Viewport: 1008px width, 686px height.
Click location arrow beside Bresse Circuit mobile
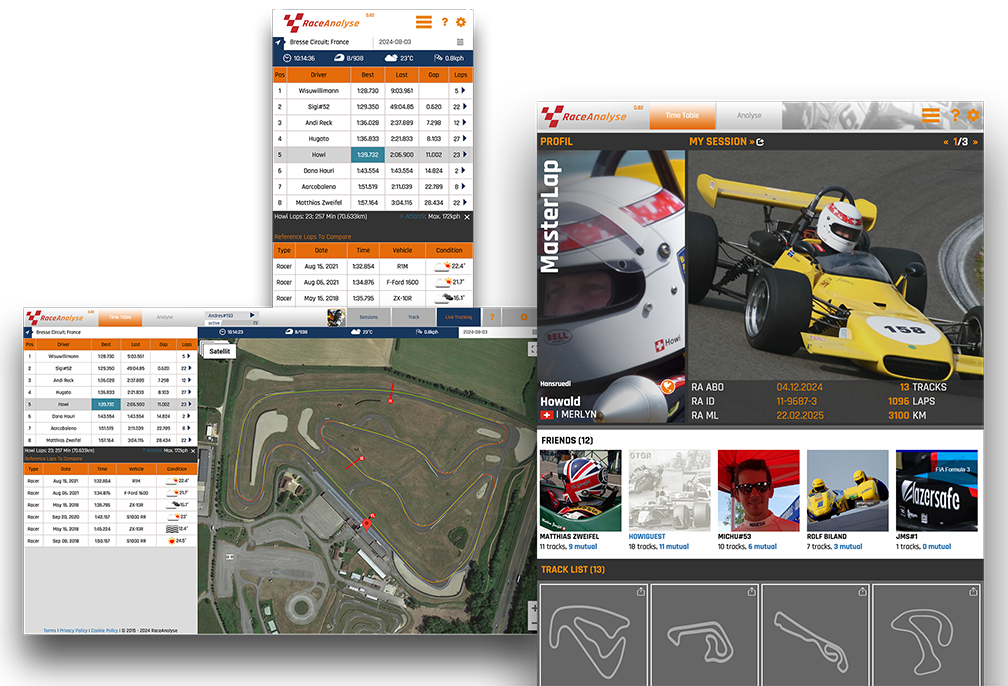[x=278, y=42]
